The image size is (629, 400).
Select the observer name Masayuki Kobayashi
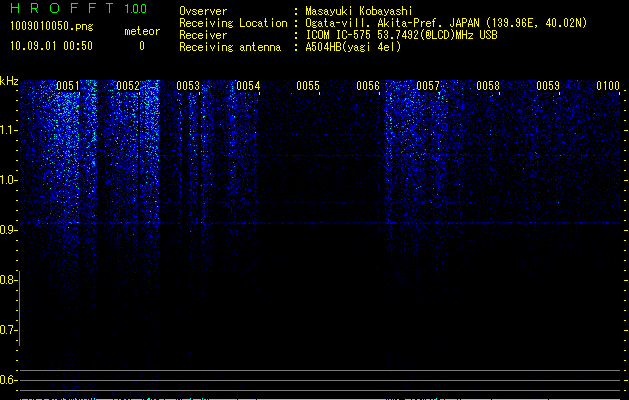pos(359,11)
